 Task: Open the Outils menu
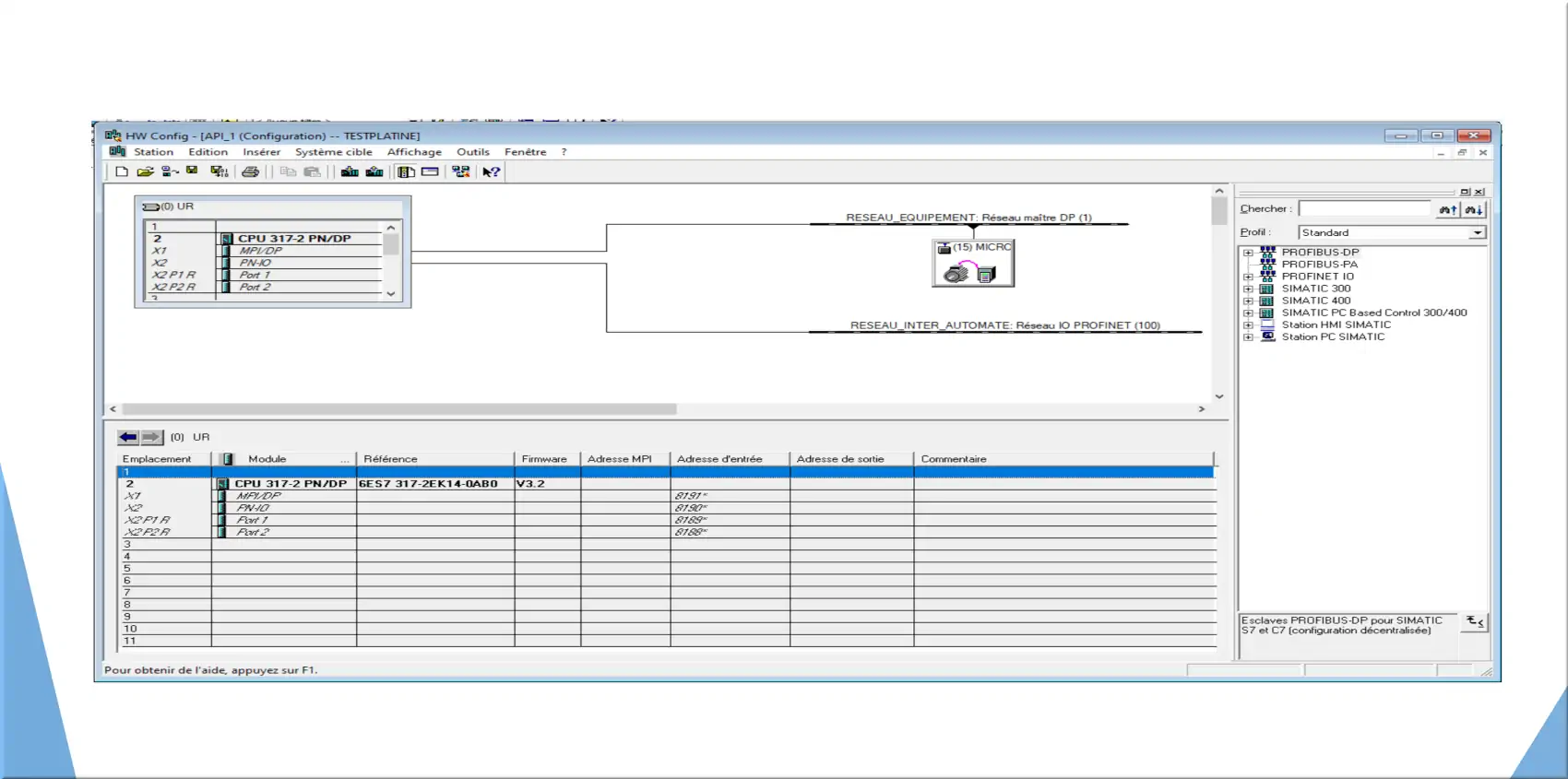[x=473, y=152]
